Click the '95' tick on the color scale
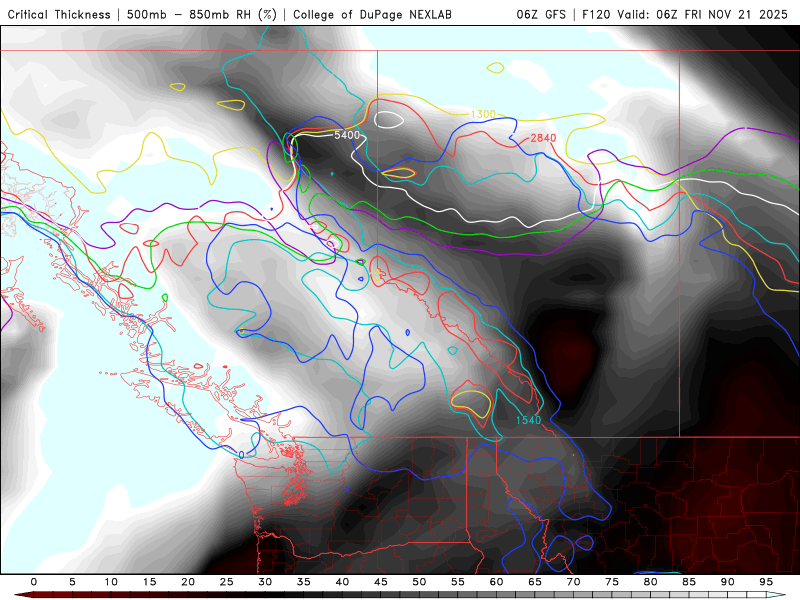 766,582
